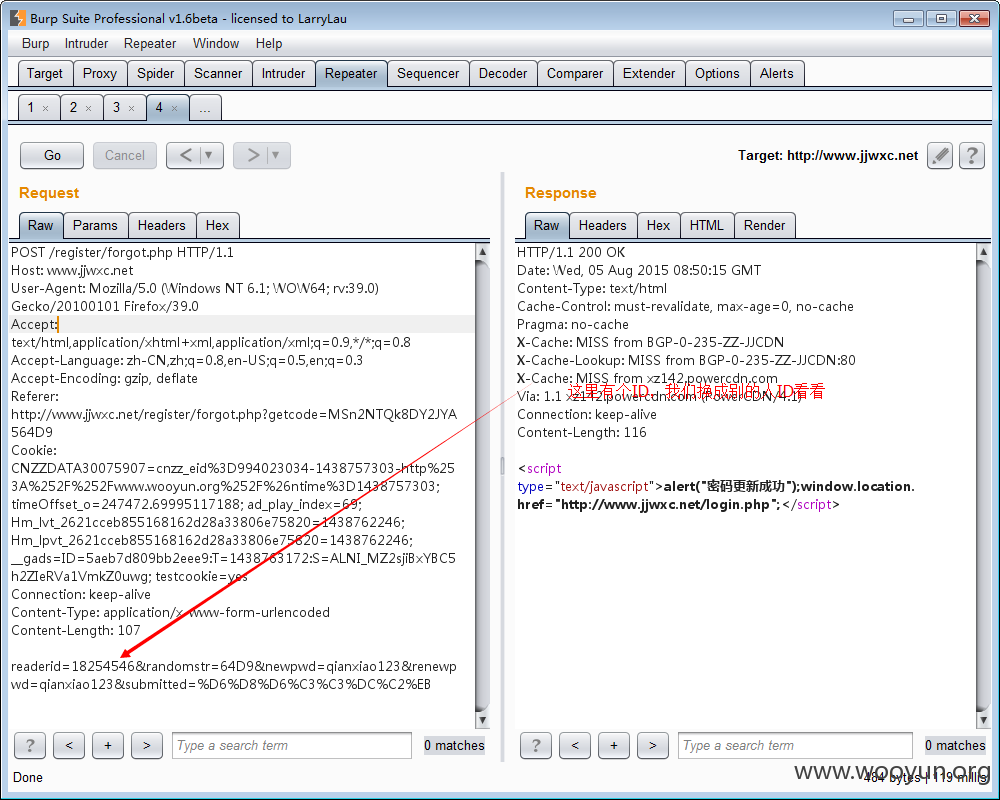Open response search help button
Viewport: 1000px width, 800px height.
(x=536, y=745)
